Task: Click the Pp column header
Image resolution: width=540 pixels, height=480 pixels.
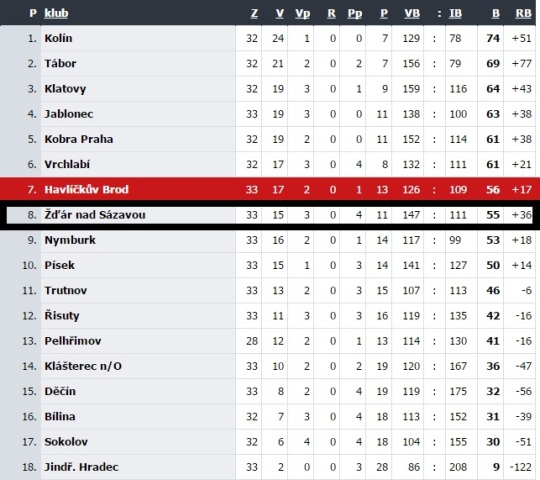Action: [355, 13]
